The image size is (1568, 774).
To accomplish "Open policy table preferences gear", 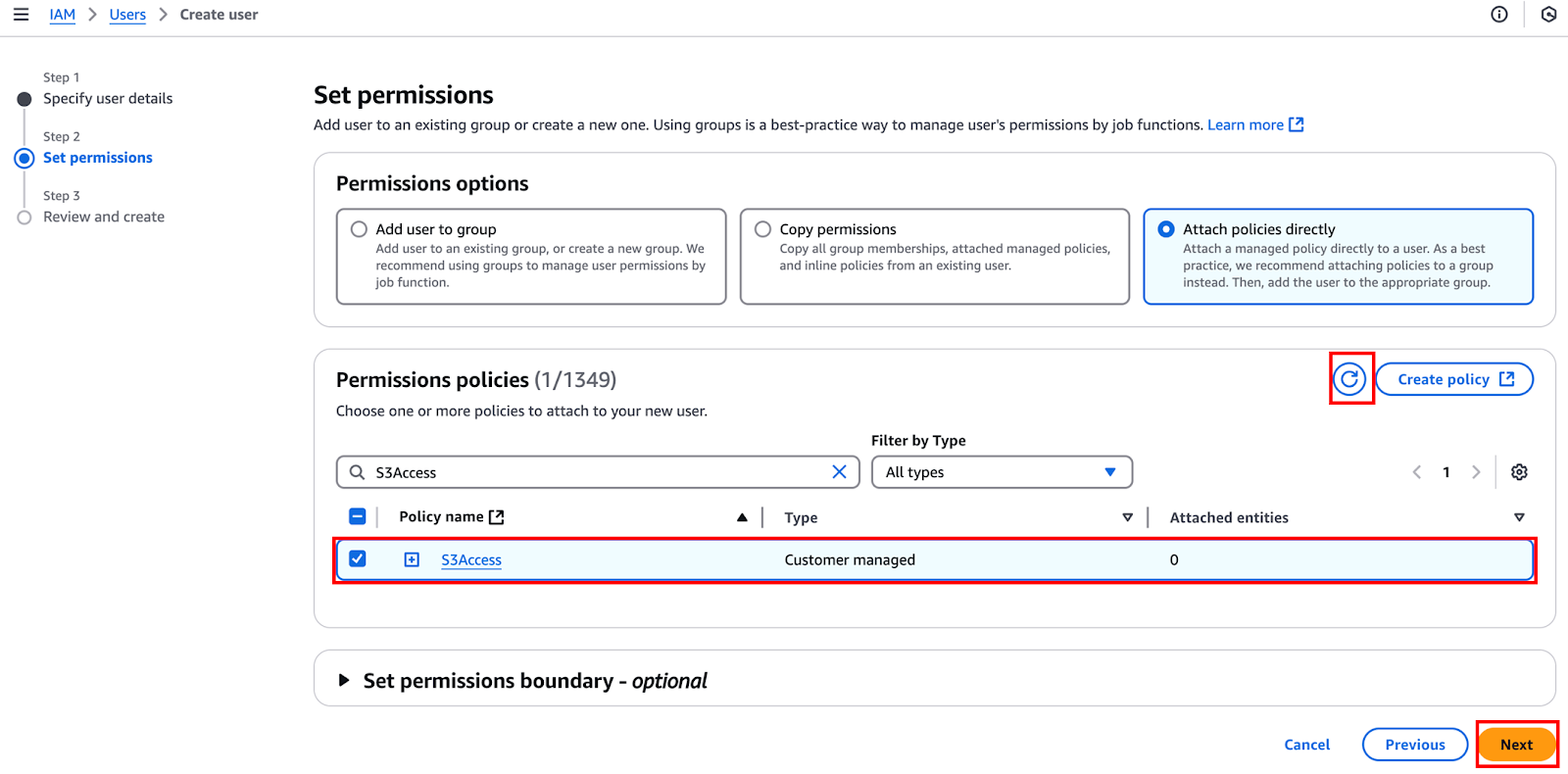I will click(x=1519, y=472).
